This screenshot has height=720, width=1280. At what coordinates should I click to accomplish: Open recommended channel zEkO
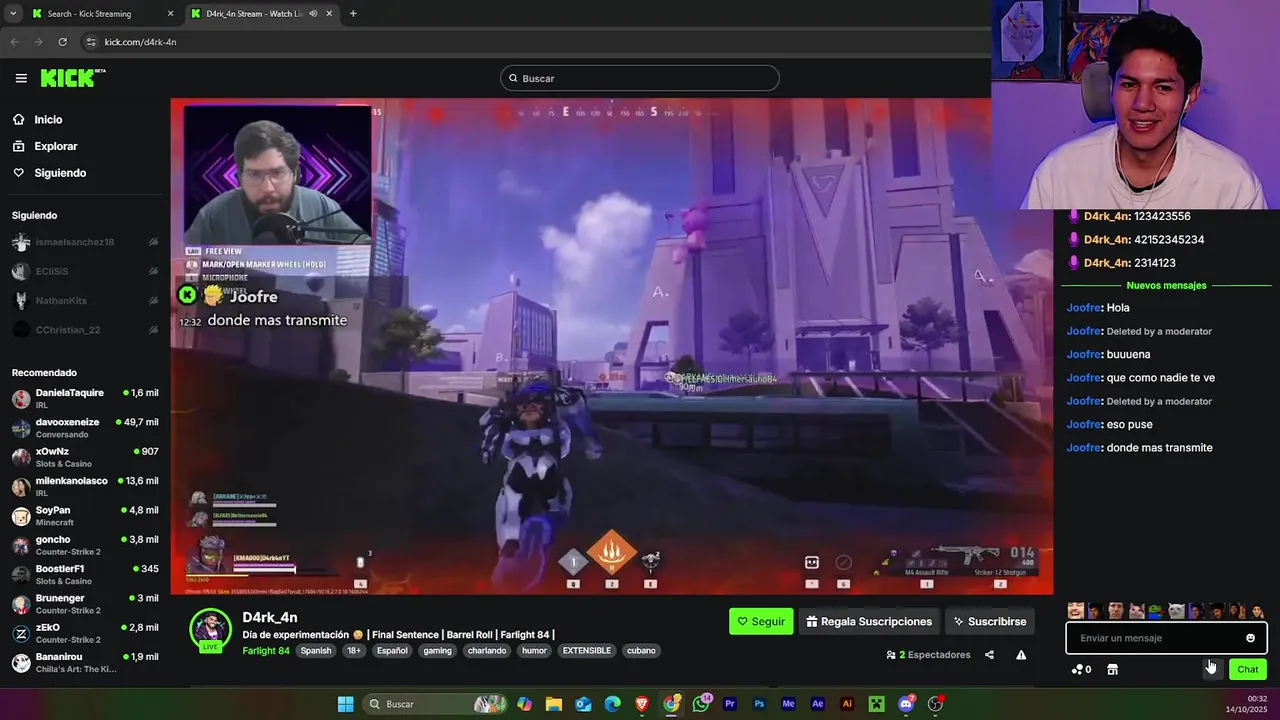pyautogui.click(x=85, y=633)
